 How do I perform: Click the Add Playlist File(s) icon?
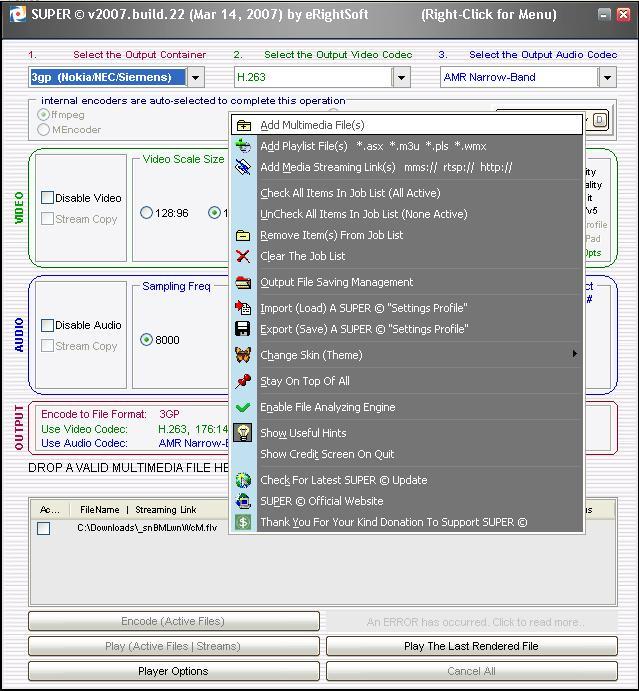pos(243,146)
